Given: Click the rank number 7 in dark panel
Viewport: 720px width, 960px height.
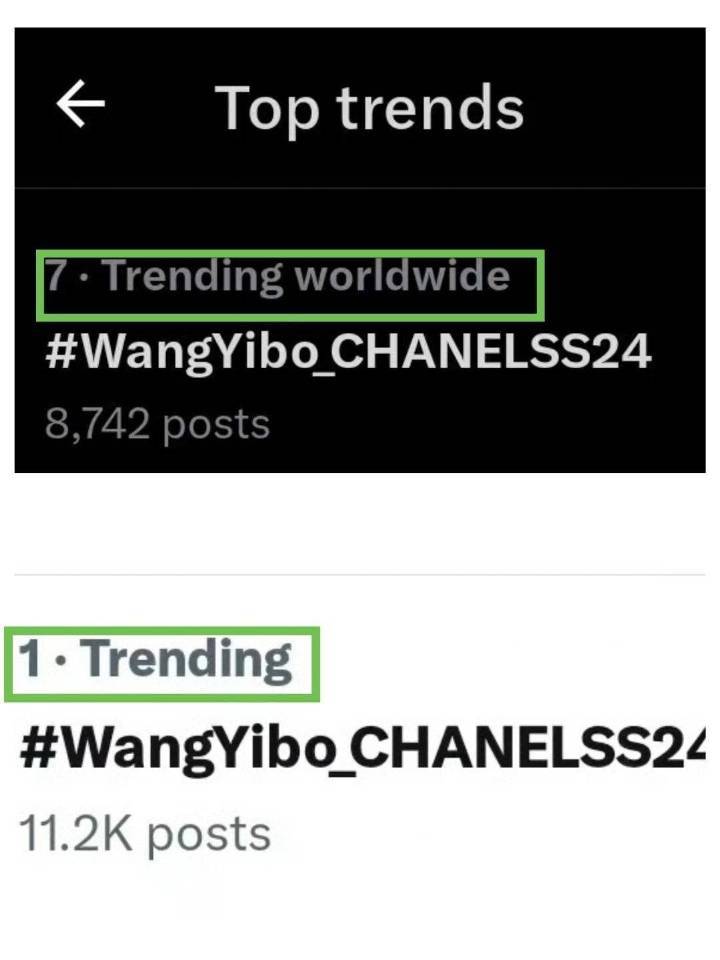Looking at the screenshot, I should (x=56, y=274).
